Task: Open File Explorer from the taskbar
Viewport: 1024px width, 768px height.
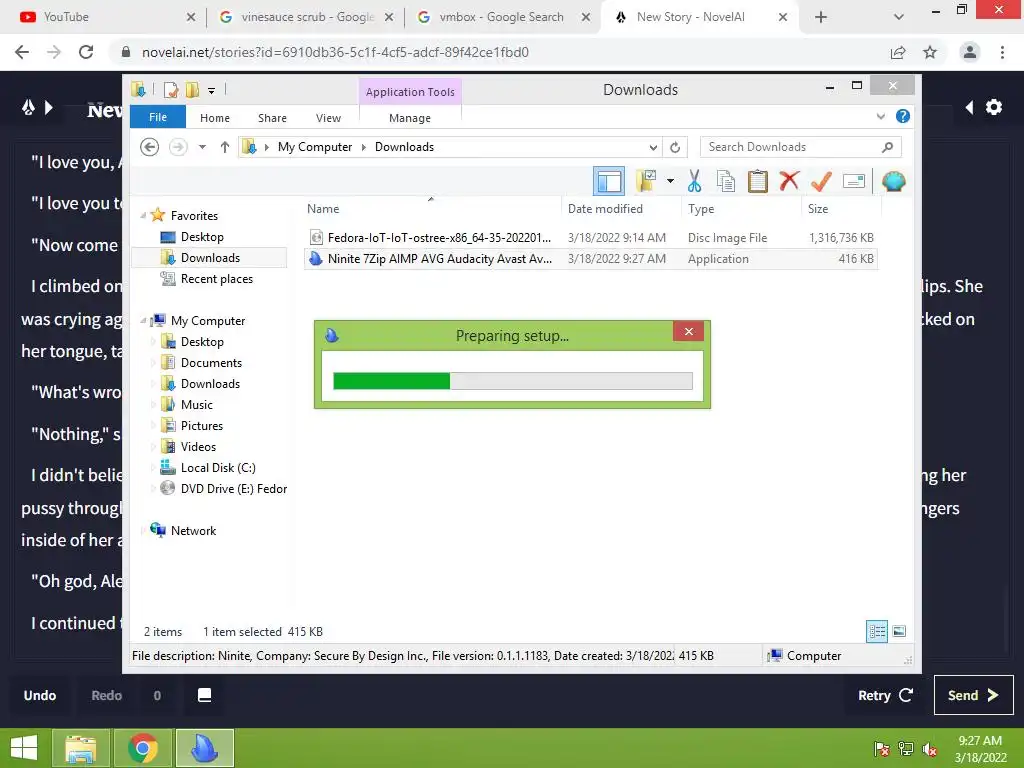Action: (x=80, y=748)
